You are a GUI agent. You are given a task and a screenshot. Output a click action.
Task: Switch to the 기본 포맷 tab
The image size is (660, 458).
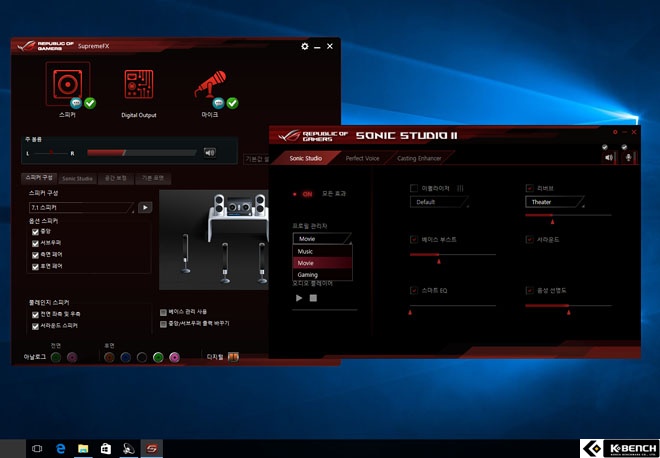[153, 178]
